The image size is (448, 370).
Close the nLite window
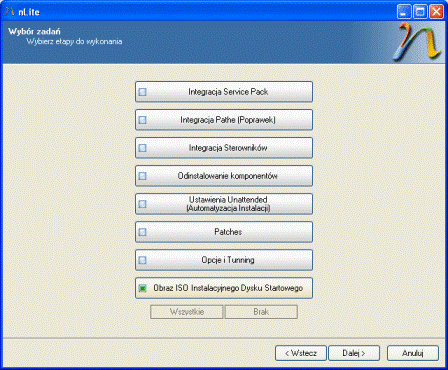[436, 12]
